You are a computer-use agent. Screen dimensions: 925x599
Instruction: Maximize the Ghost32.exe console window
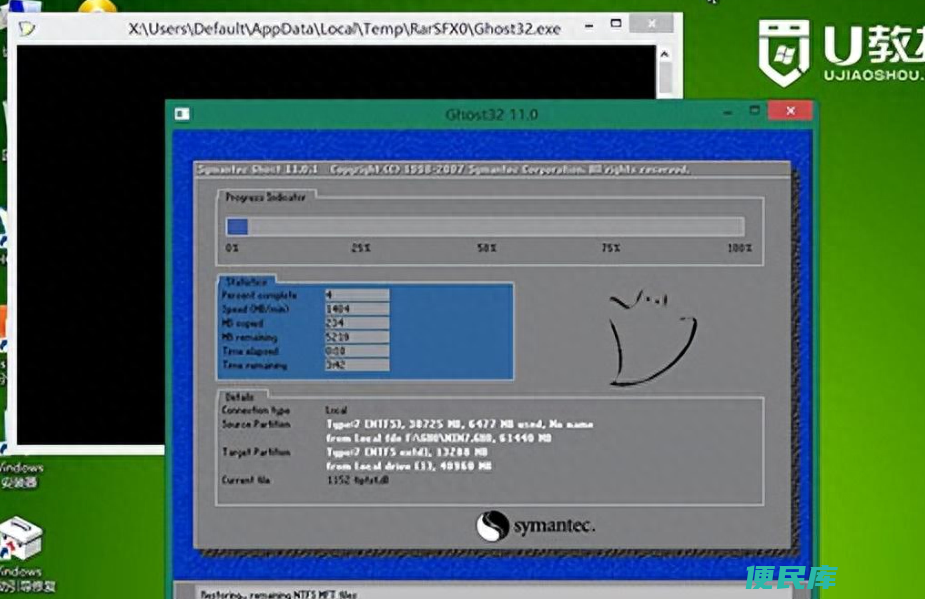click(616, 24)
